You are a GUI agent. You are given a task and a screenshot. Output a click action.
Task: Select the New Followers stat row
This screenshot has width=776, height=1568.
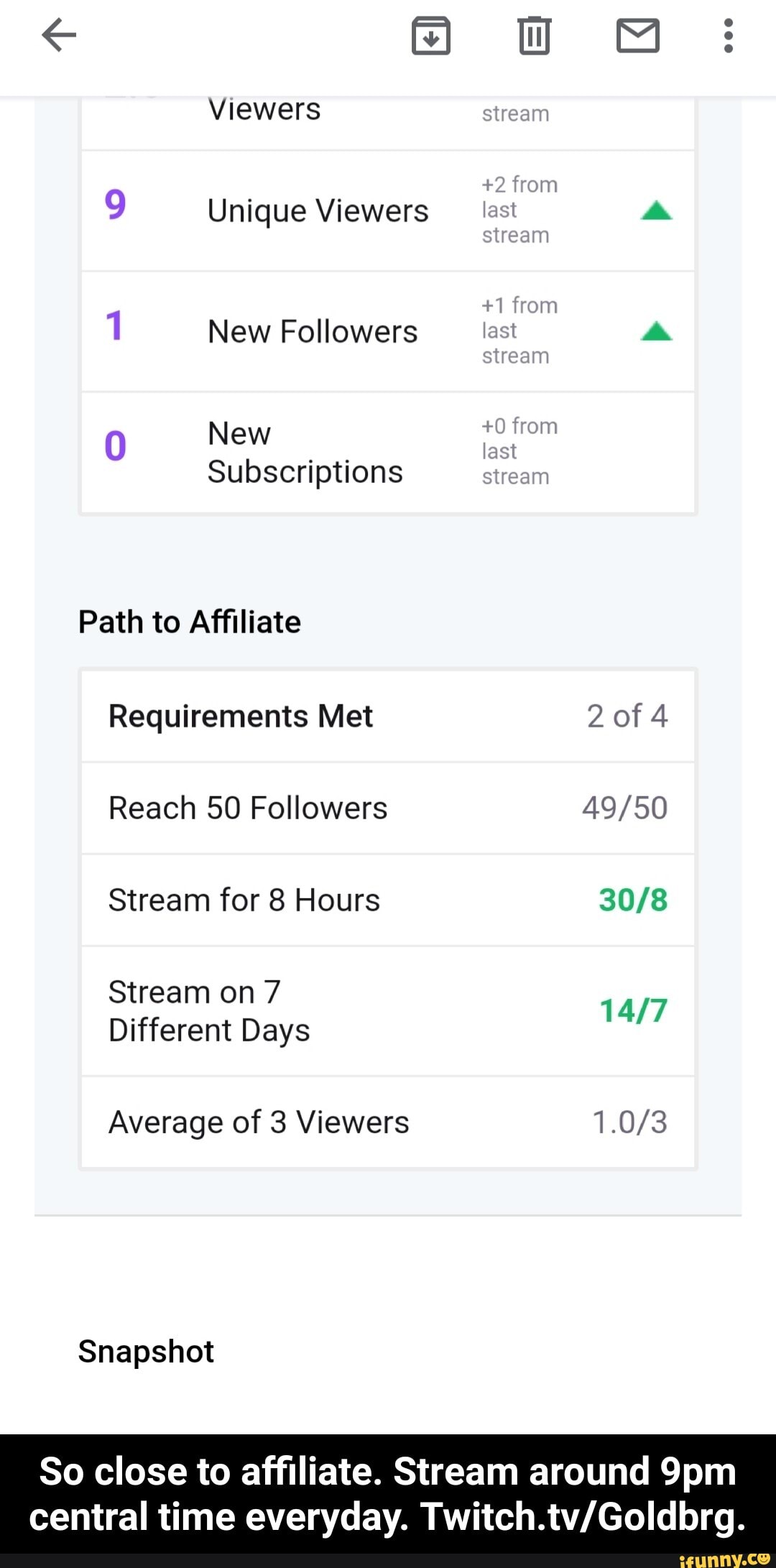(x=313, y=331)
